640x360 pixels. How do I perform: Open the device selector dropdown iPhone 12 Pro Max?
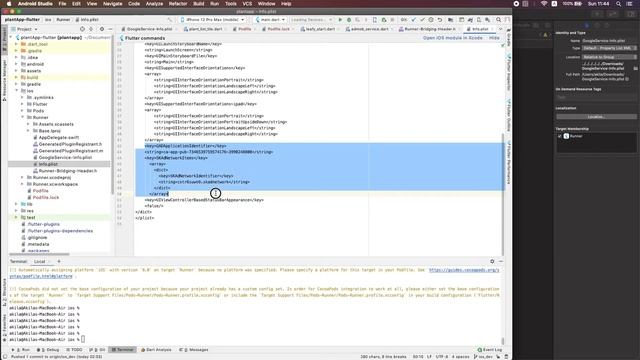tap(212, 20)
